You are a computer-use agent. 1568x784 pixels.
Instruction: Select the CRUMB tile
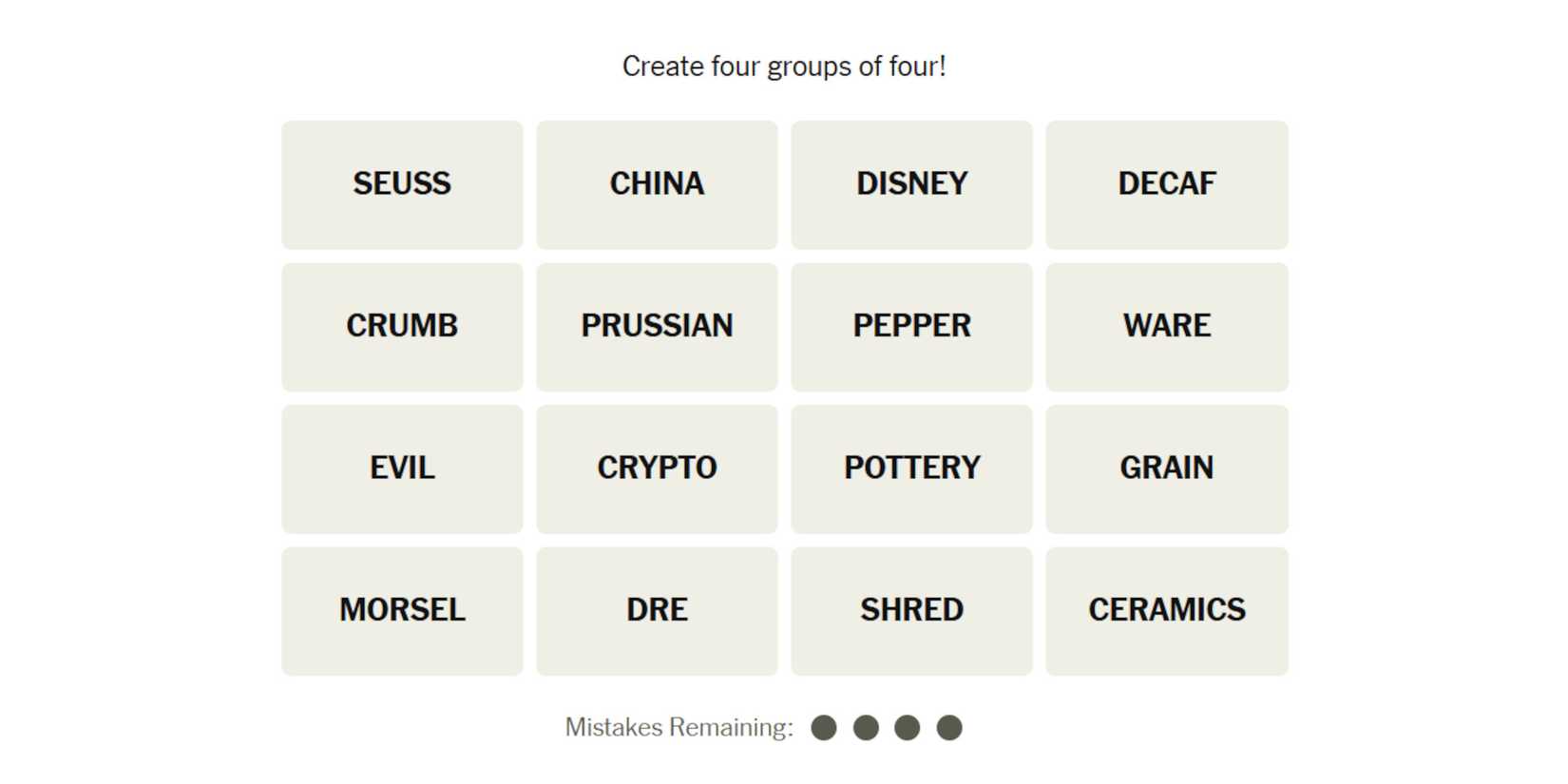402,327
